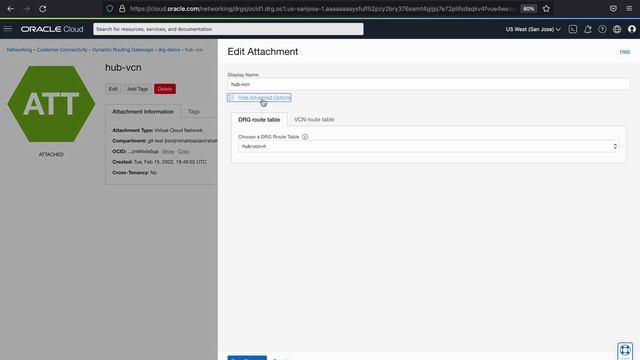640x360 pixels.
Task: Click the padlock site security icon
Action: click(x=122, y=9)
